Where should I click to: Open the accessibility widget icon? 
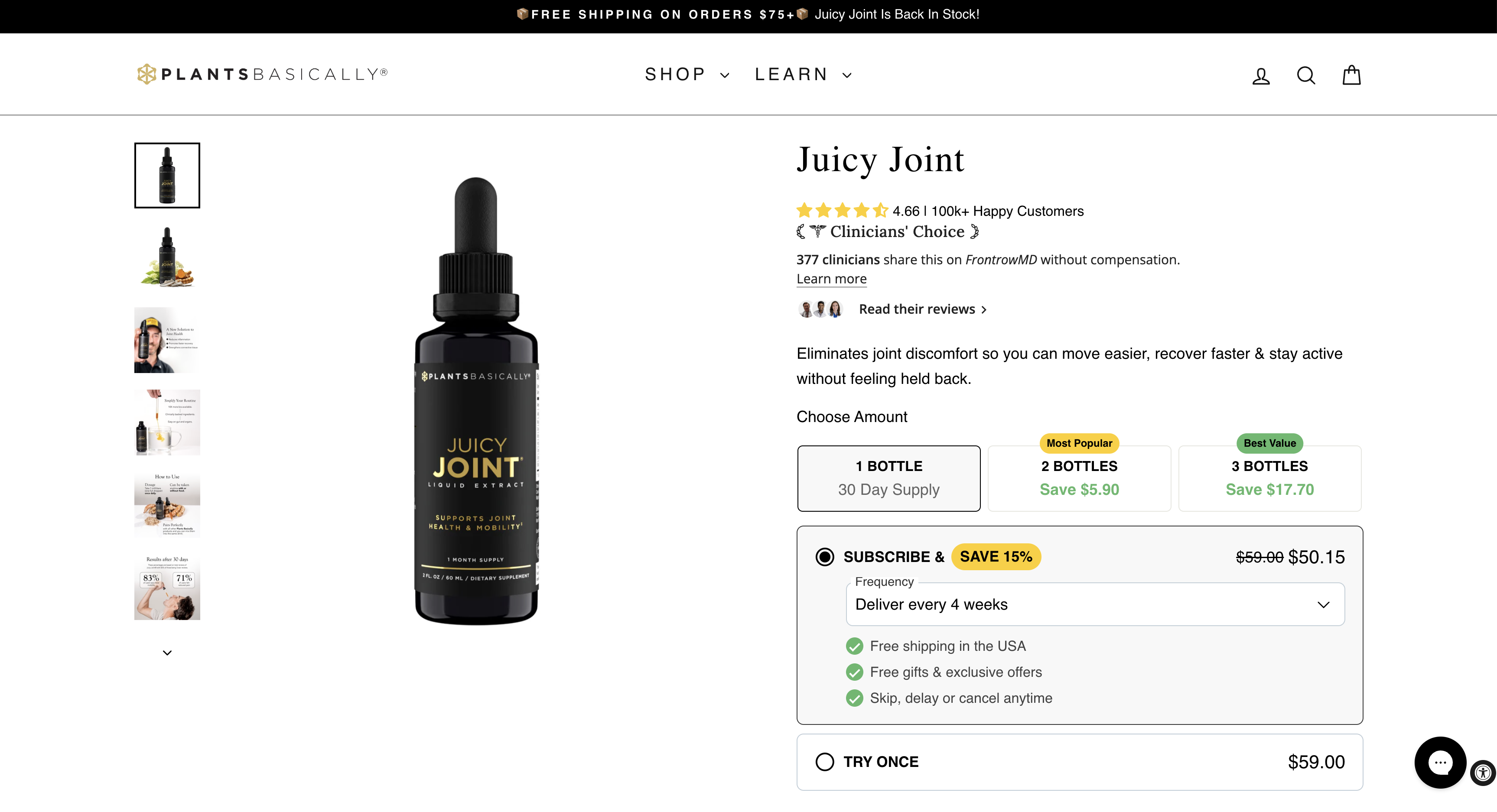click(1482, 773)
